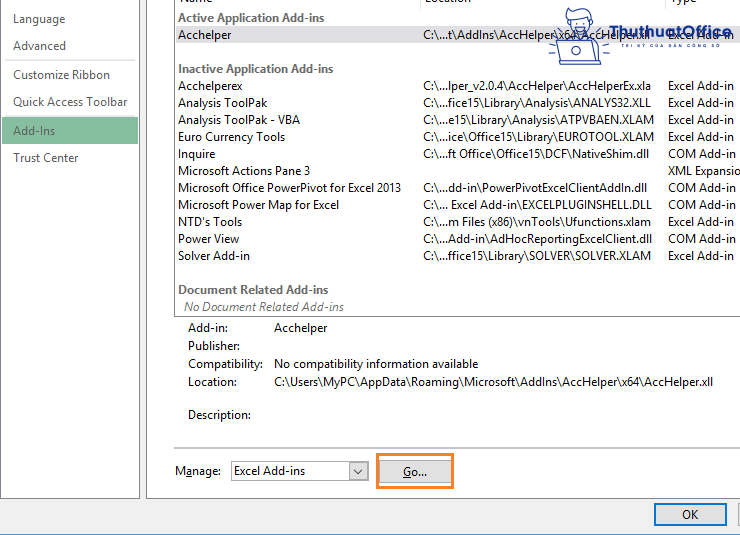Click the ANALYS32.XLL location path
The image size is (740, 535).
pos(537,103)
